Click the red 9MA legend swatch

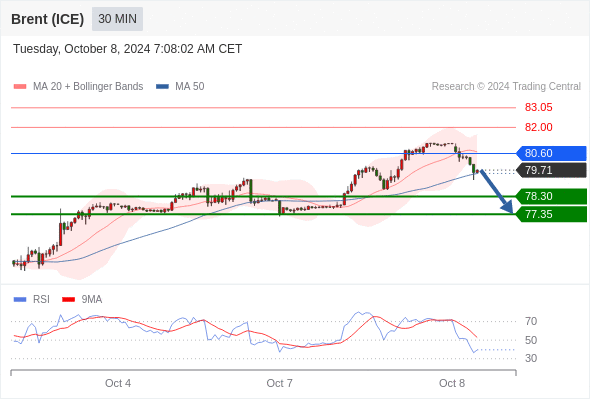click(x=68, y=300)
